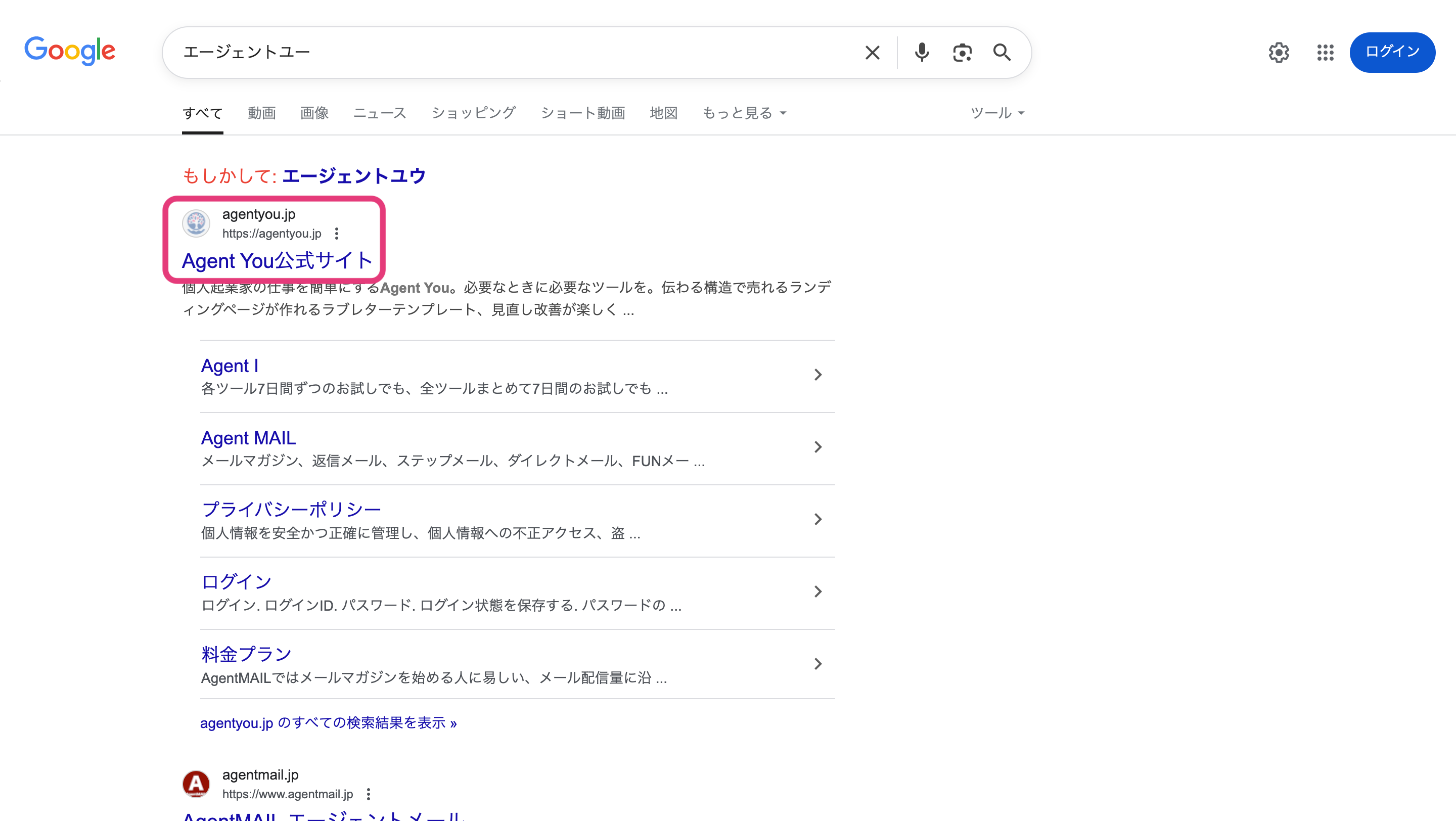Start voice search with microphone icon
Image resolution: width=1456 pixels, height=821 pixels.
pyautogui.click(x=921, y=53)
